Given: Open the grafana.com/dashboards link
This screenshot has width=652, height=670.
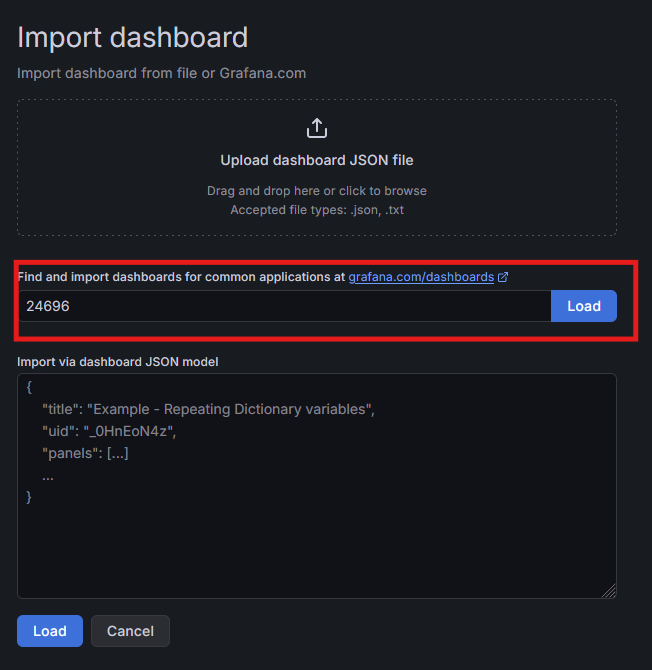Looking at the screenshot, I should point(421,277).
